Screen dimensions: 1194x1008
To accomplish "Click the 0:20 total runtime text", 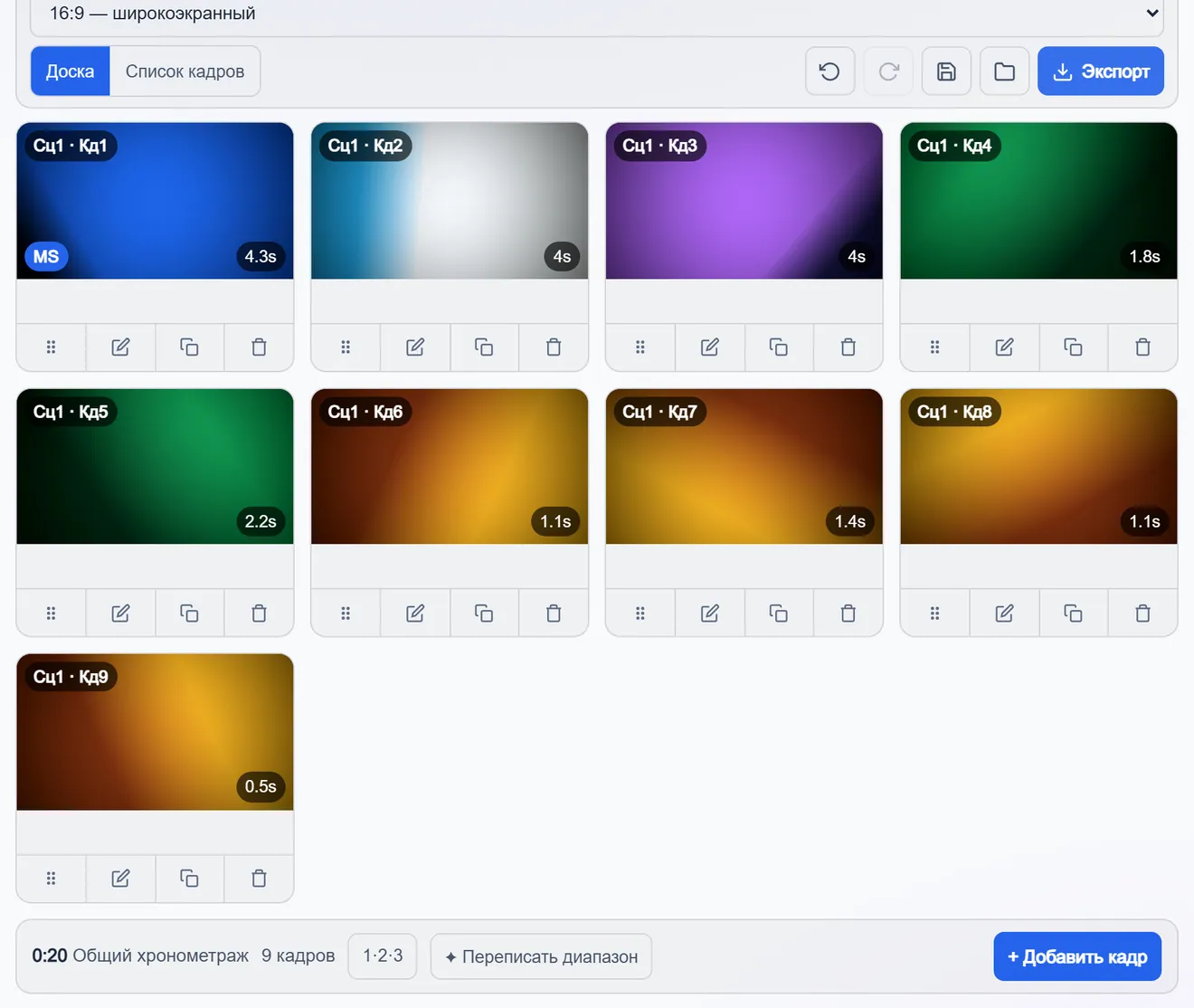I will click(50, 956).
